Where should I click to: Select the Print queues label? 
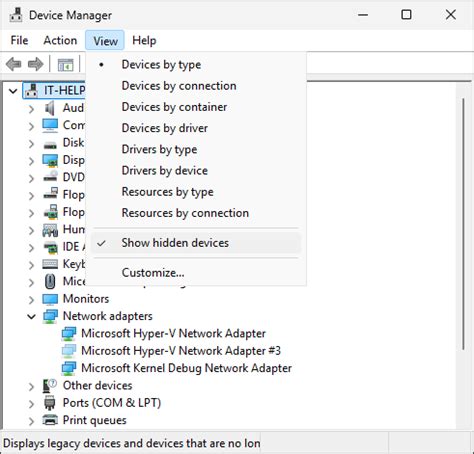(95, 420)
